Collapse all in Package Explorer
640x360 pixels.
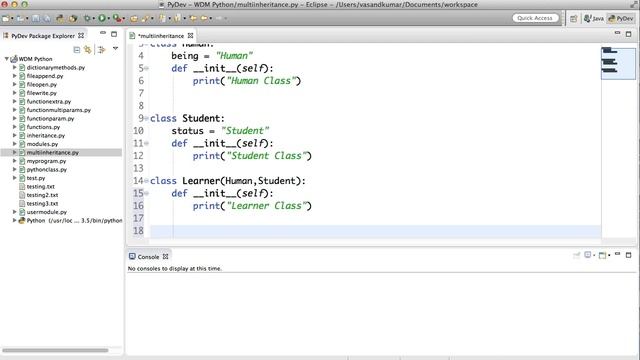tap(77, 50)
